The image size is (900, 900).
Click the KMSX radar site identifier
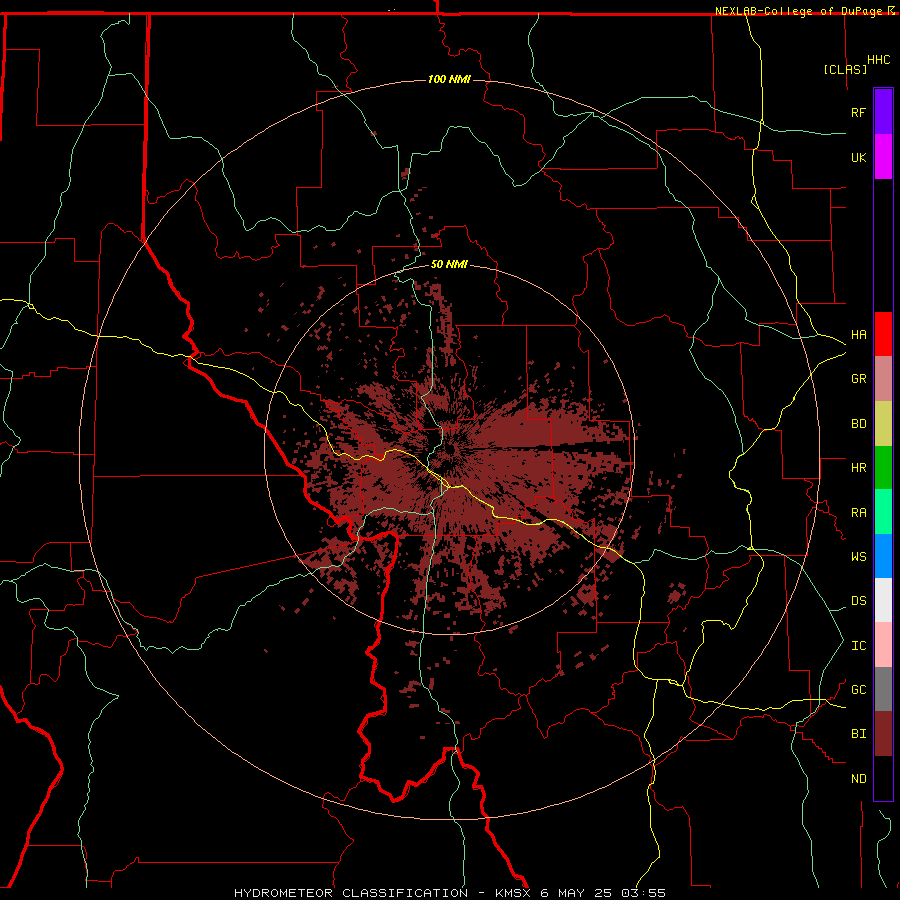(514, 893)
